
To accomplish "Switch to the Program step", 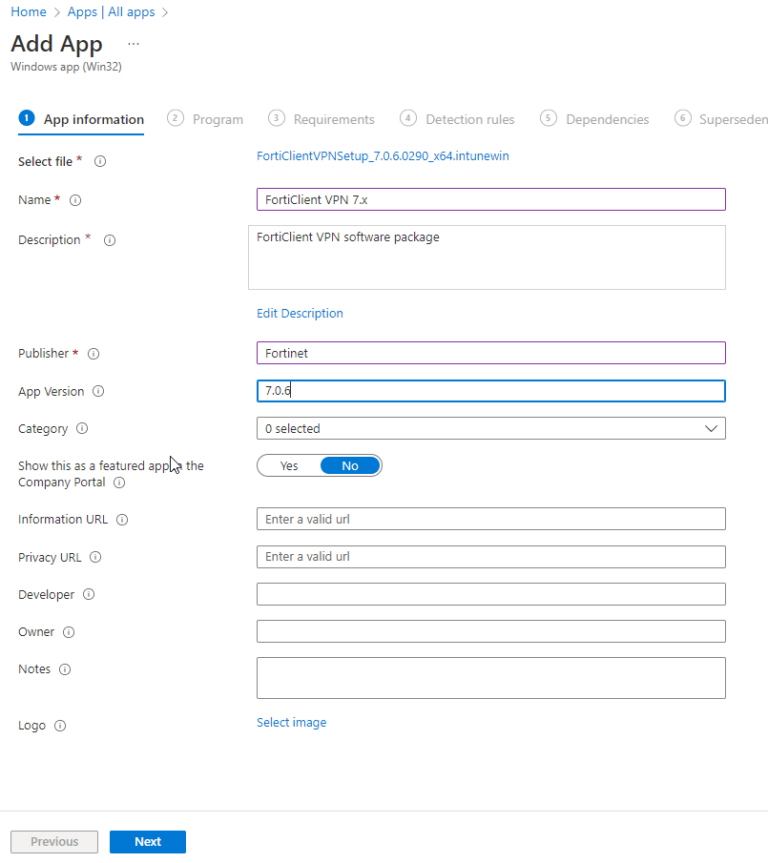I will pos(216,118).
